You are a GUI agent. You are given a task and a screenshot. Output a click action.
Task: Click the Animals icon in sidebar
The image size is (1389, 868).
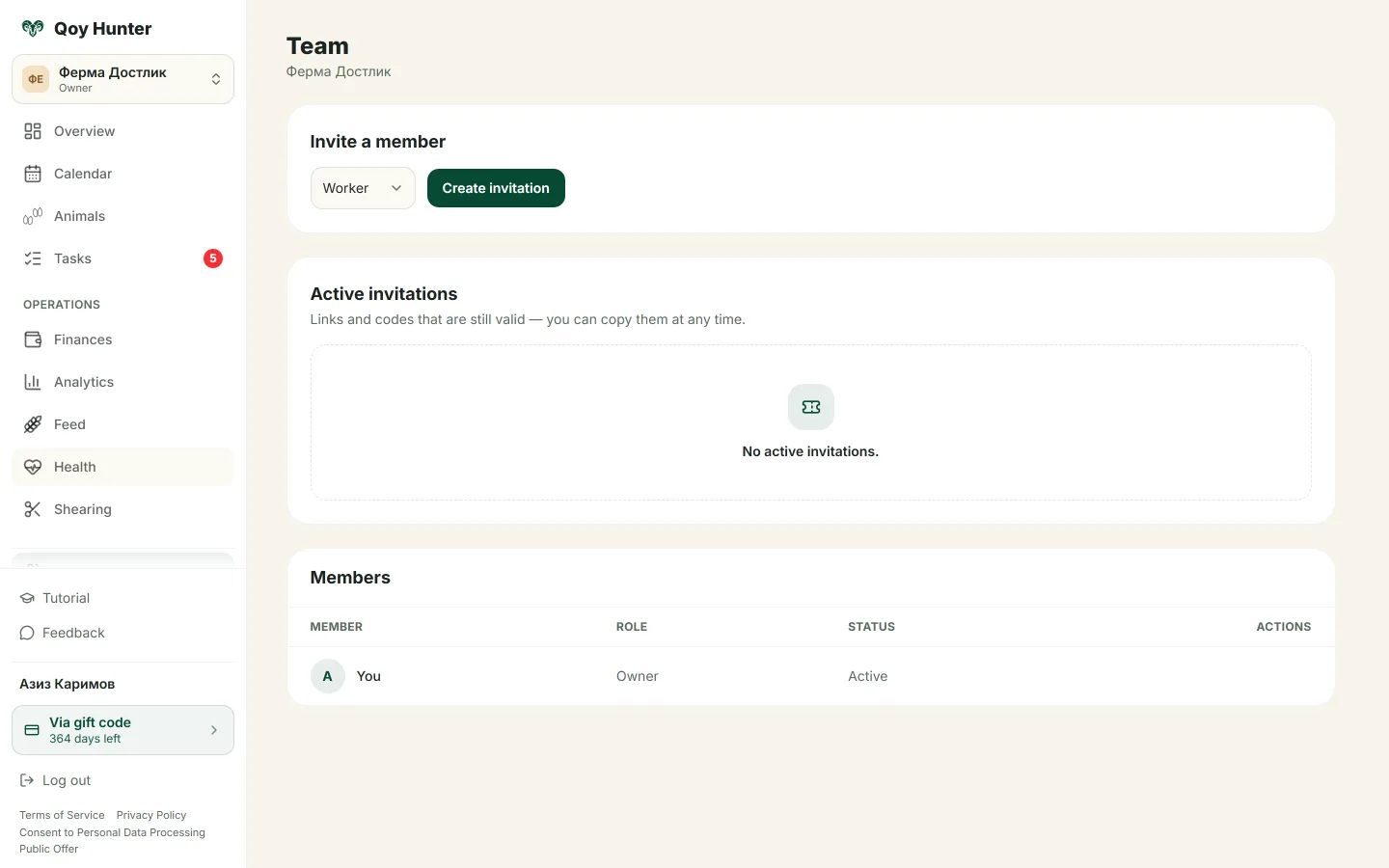pyautogui.click(x=33, y=216)
